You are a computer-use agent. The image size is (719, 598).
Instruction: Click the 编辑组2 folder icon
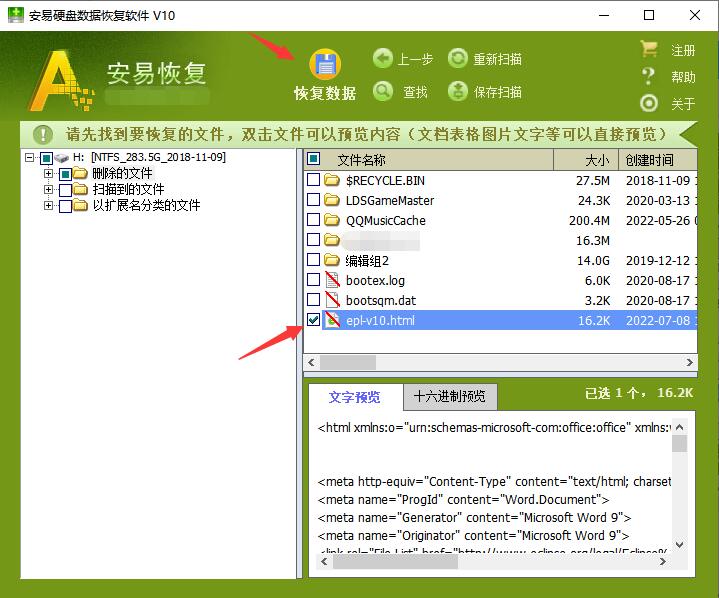coord(332,260)
